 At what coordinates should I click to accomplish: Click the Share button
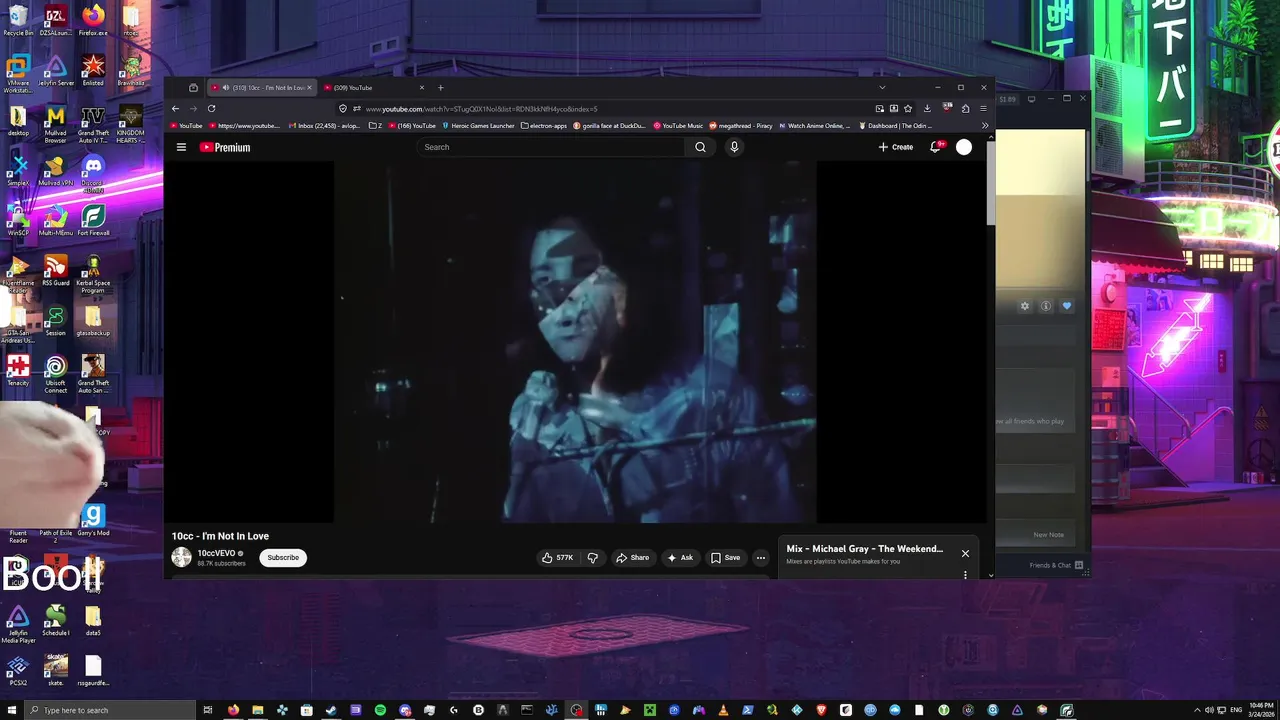pyautogui.click(x=633, y=558)
